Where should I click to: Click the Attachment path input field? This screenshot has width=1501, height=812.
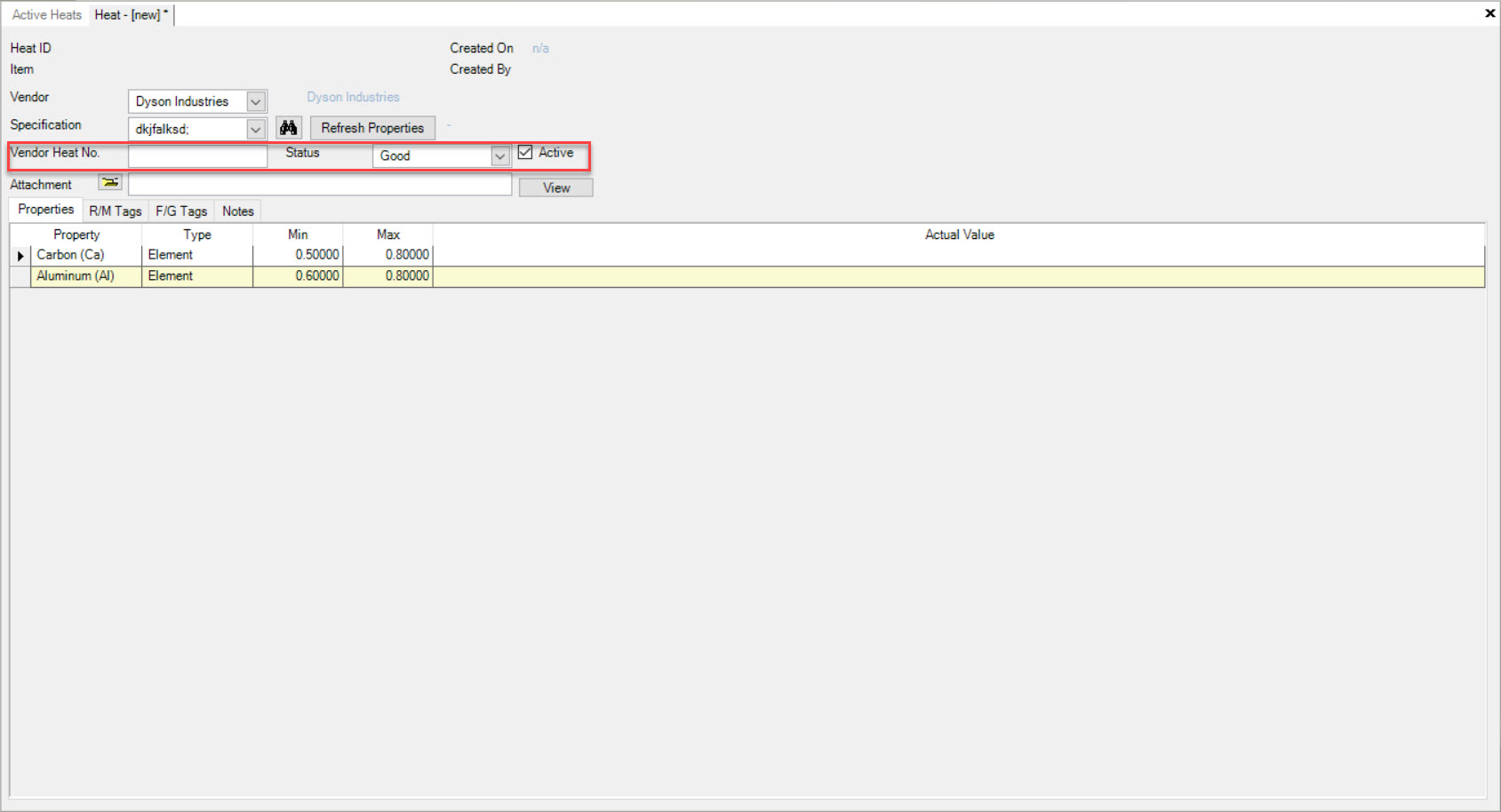tap(320, 185)
